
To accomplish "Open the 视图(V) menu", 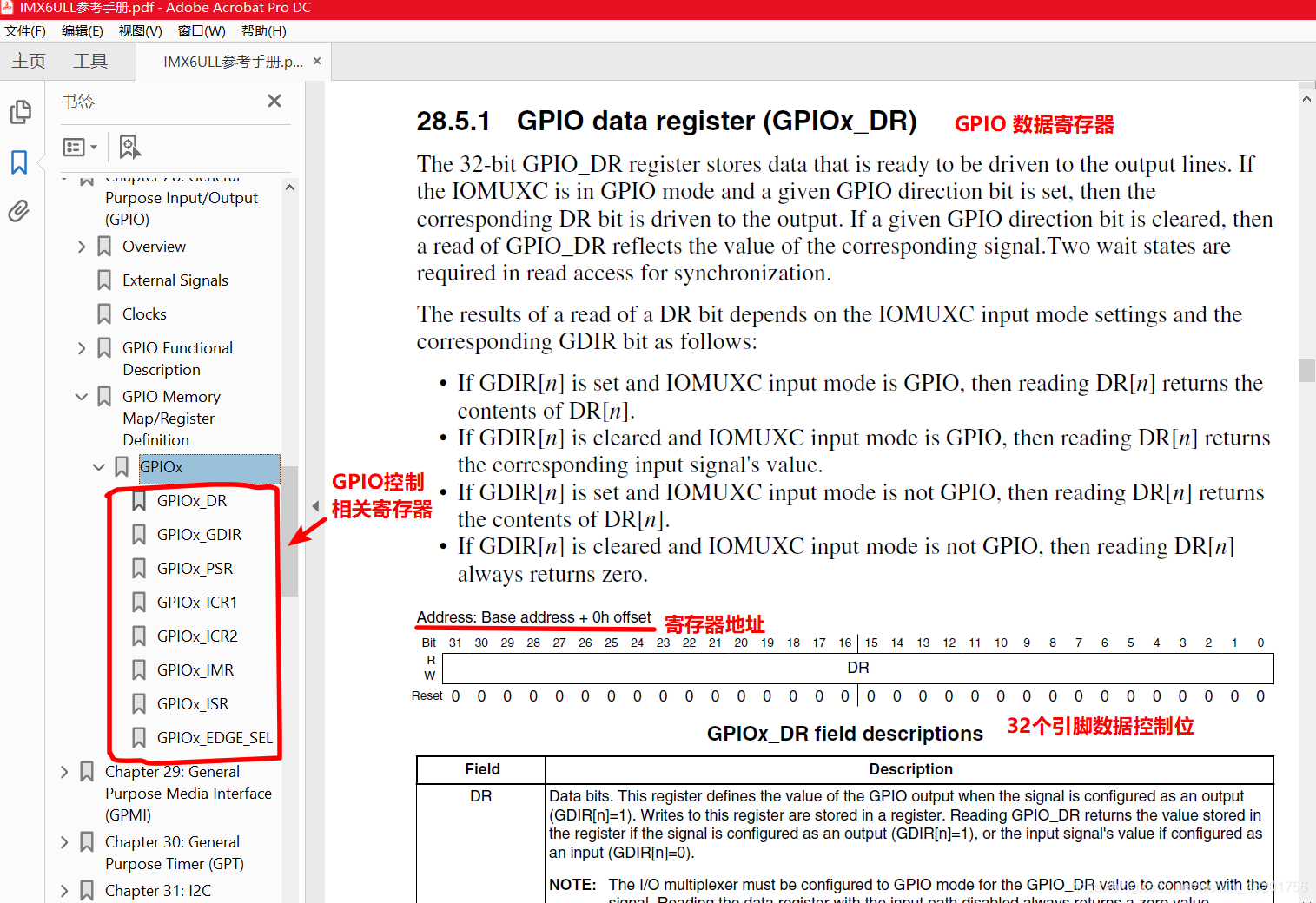I will [x=141, y=30].
